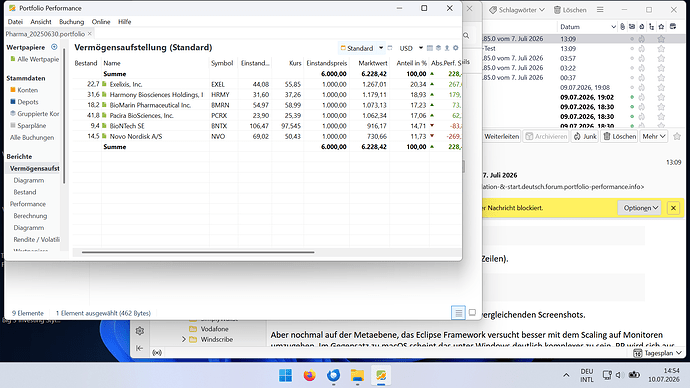
Task: Show hidden system tray icons chevron
Action: pos(566,375)
